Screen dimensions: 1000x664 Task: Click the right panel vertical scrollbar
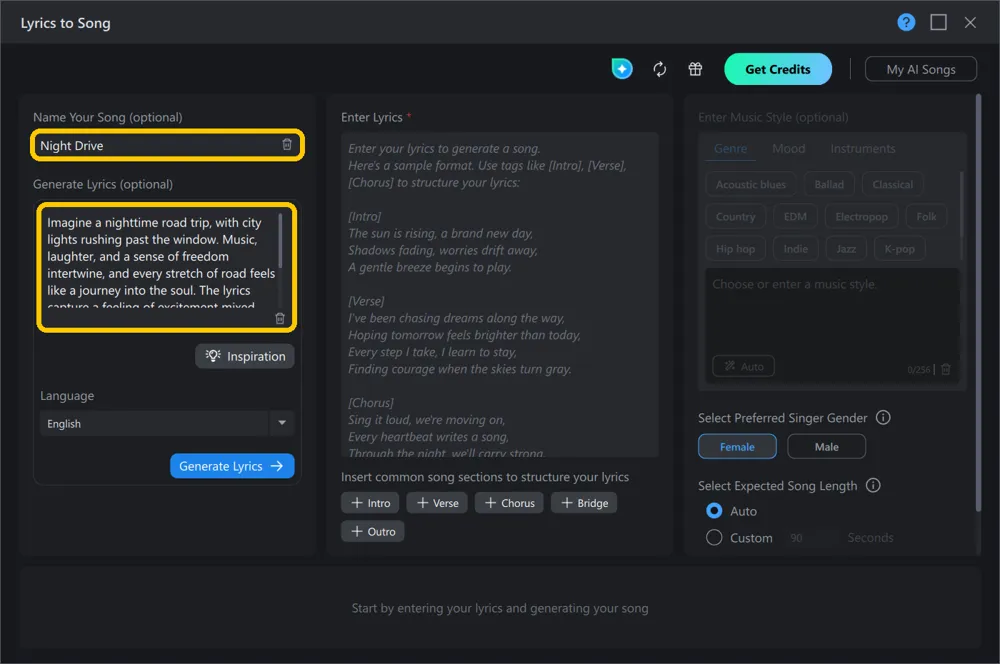tap(978, 302)
